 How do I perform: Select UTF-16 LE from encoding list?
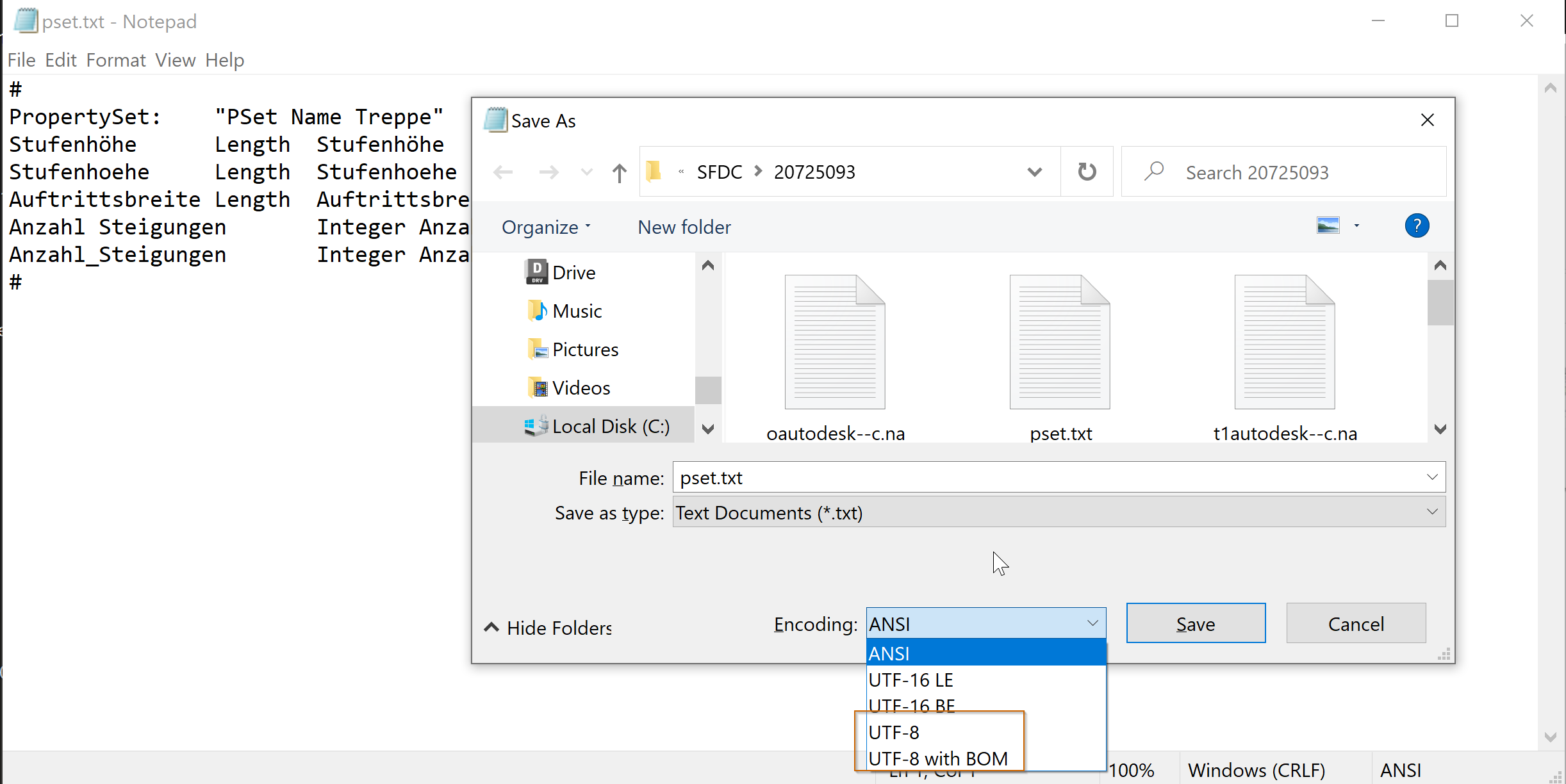(911, 680)
